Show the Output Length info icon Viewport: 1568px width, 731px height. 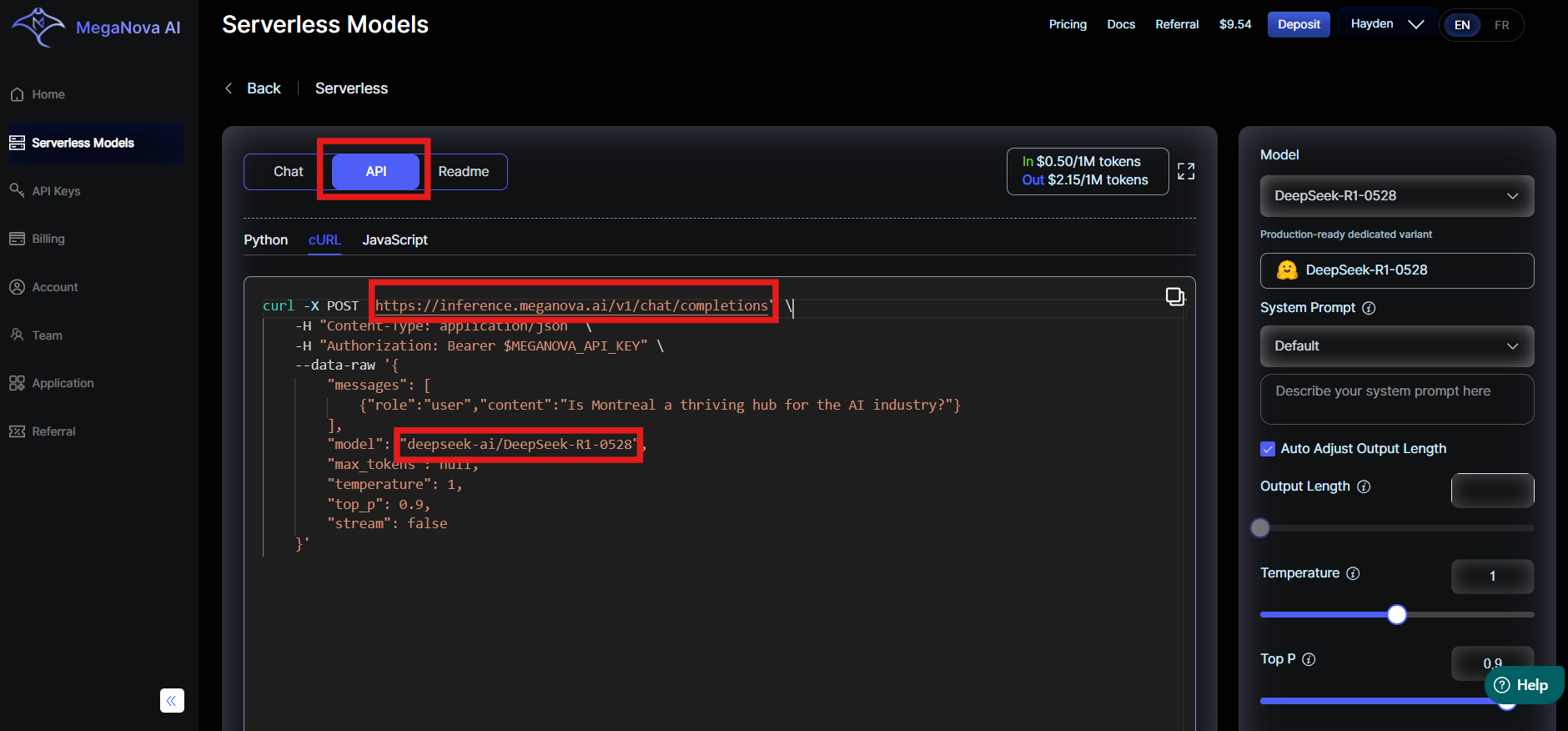[1364, 486]
